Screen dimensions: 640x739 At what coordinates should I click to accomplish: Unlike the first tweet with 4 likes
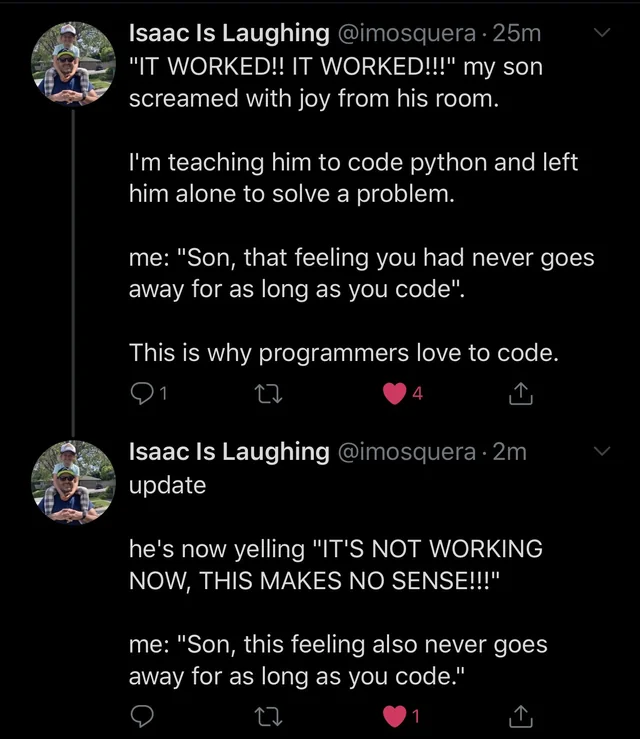395,394
